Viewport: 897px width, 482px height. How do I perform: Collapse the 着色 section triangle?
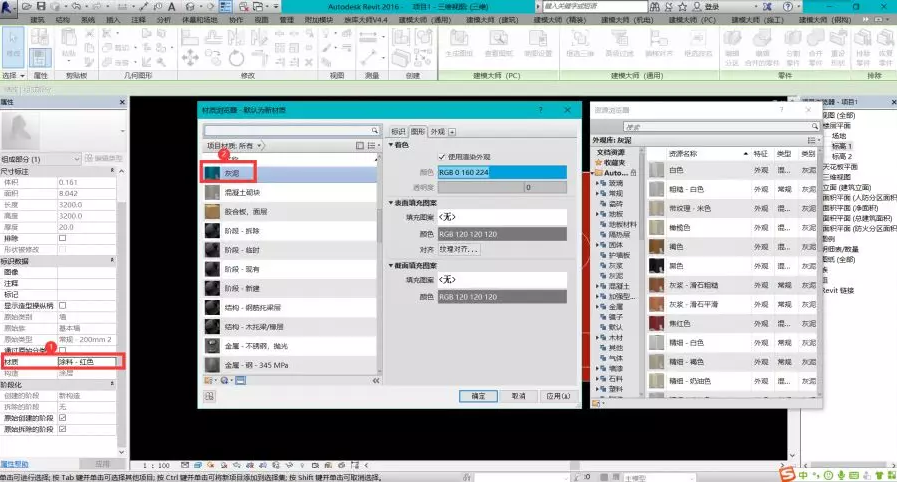click(391, 145)
